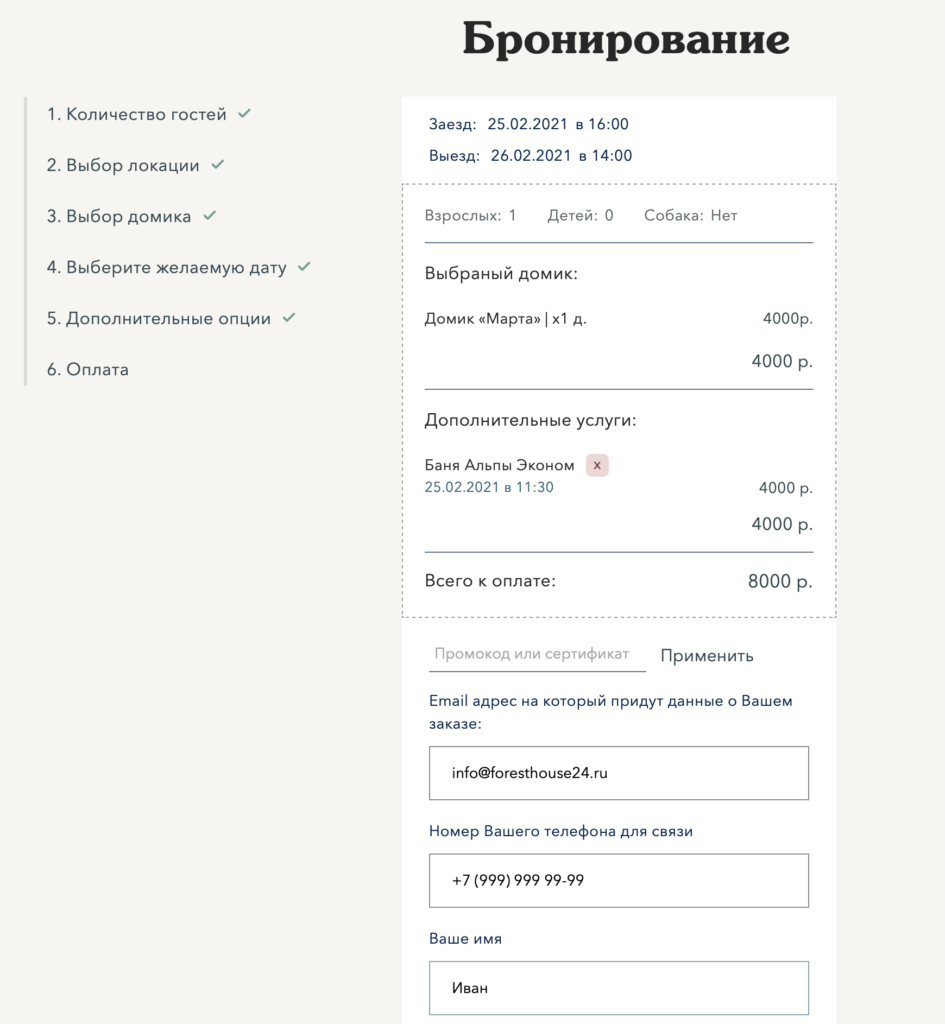
Task: Click the checkmark next to Количество гостей
Action: 244,114
